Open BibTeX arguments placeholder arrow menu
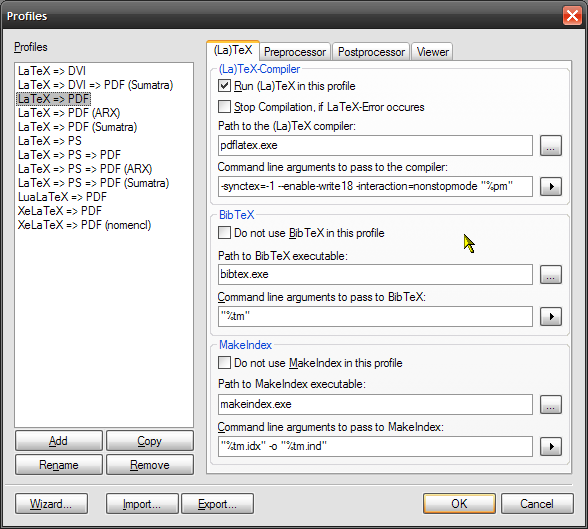Screen dimensions: 588x529 coord(550,316)
